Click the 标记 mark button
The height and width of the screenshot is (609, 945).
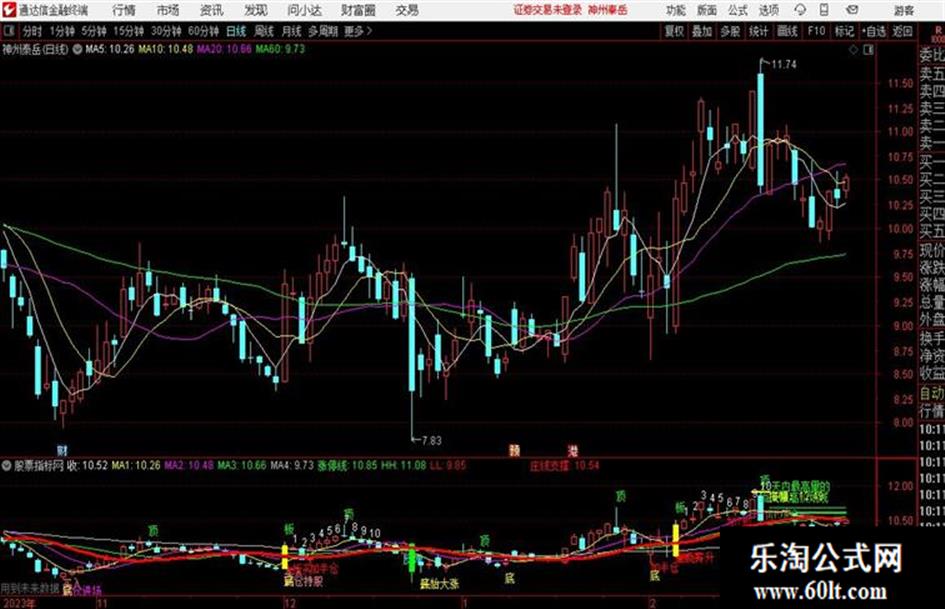[x=844, y=31]
